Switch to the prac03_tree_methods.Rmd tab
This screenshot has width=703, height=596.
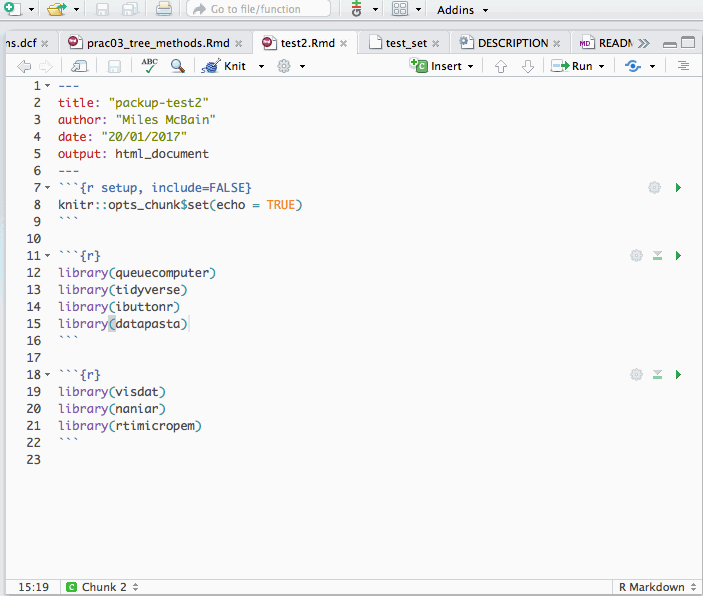click(x=158, y=43)
